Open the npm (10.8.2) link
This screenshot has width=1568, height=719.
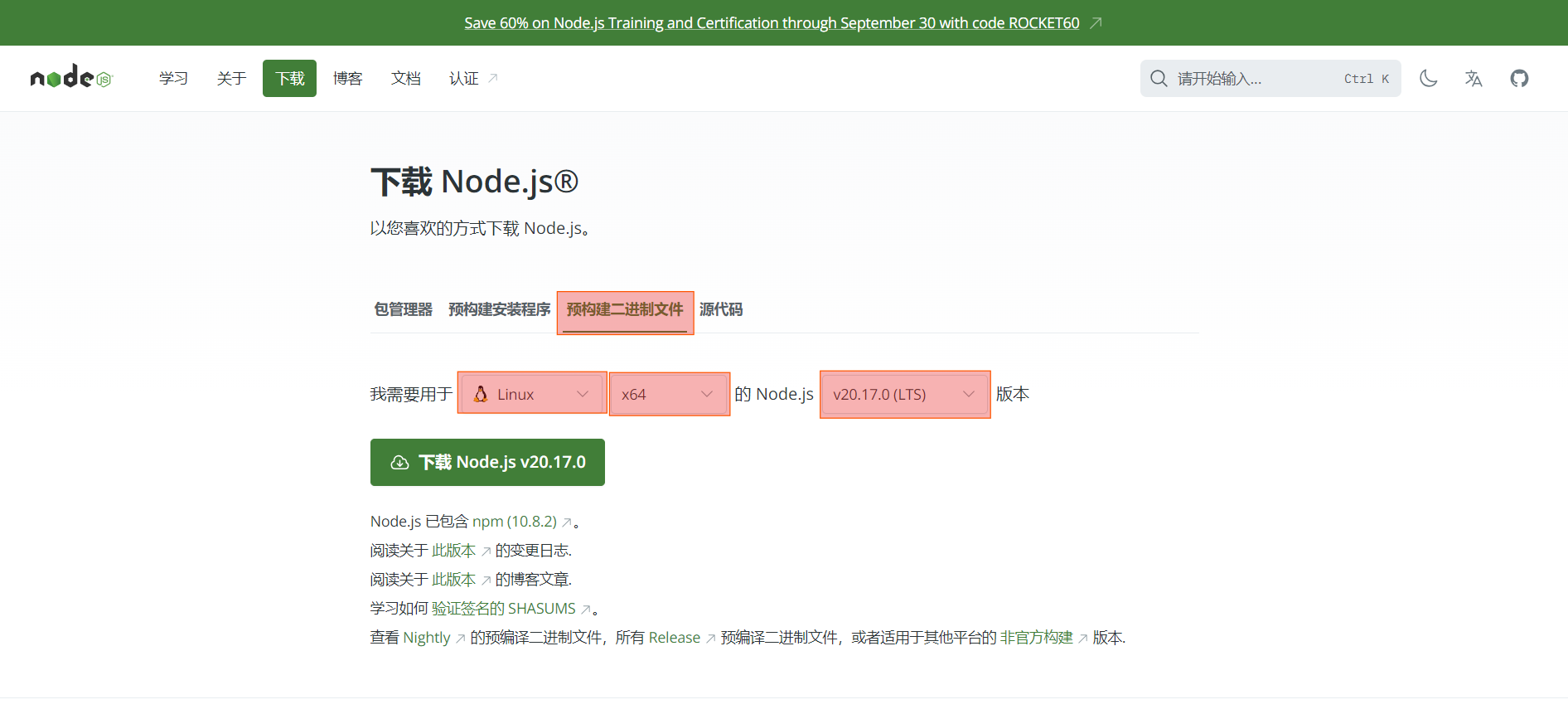point(515,522)
